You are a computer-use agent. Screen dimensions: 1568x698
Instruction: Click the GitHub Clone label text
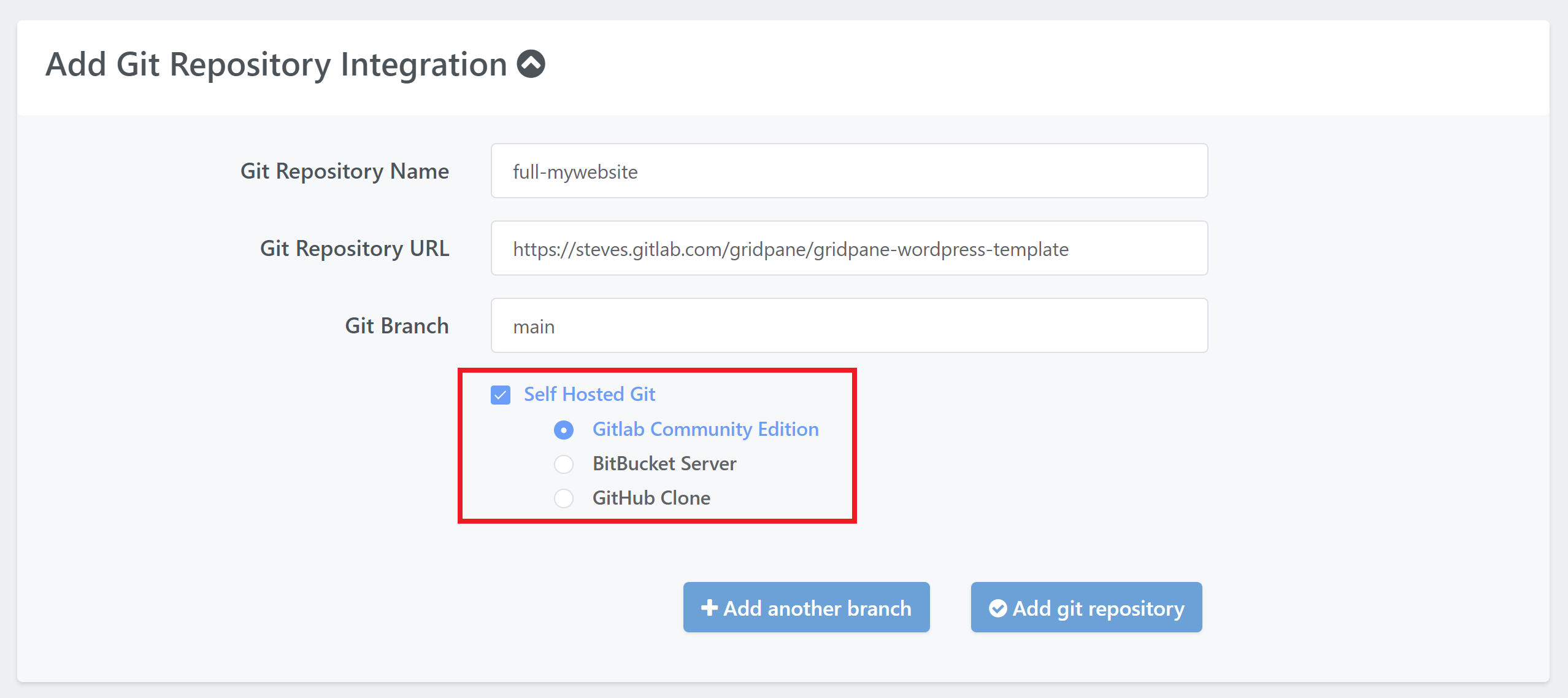651,498
